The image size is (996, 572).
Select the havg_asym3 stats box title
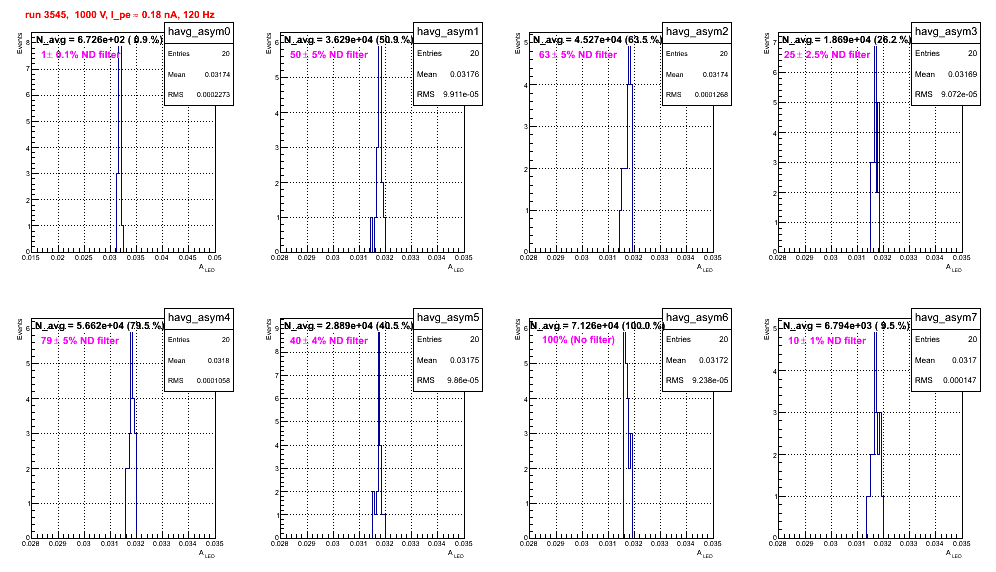tap(946, 32)
